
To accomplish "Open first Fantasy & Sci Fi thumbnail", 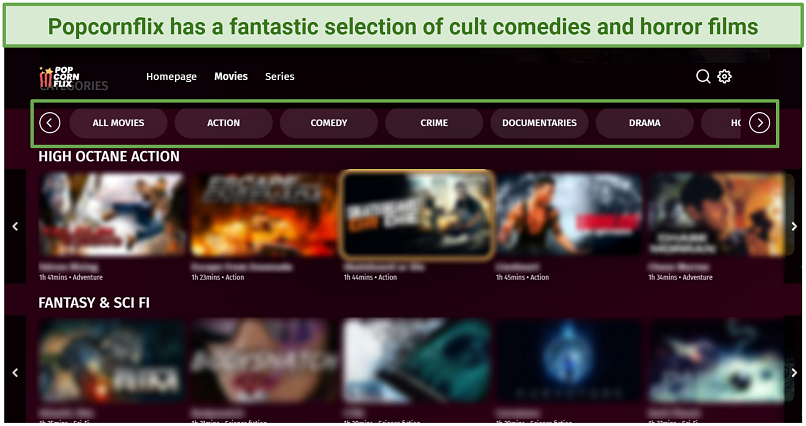I will pyautogui.click(x=112, y=361).
